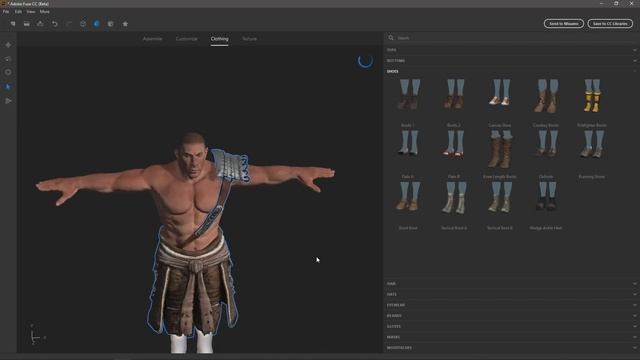Open the Edit menu
This screenshot has height=360, width=640.
(x=18, y=12)
